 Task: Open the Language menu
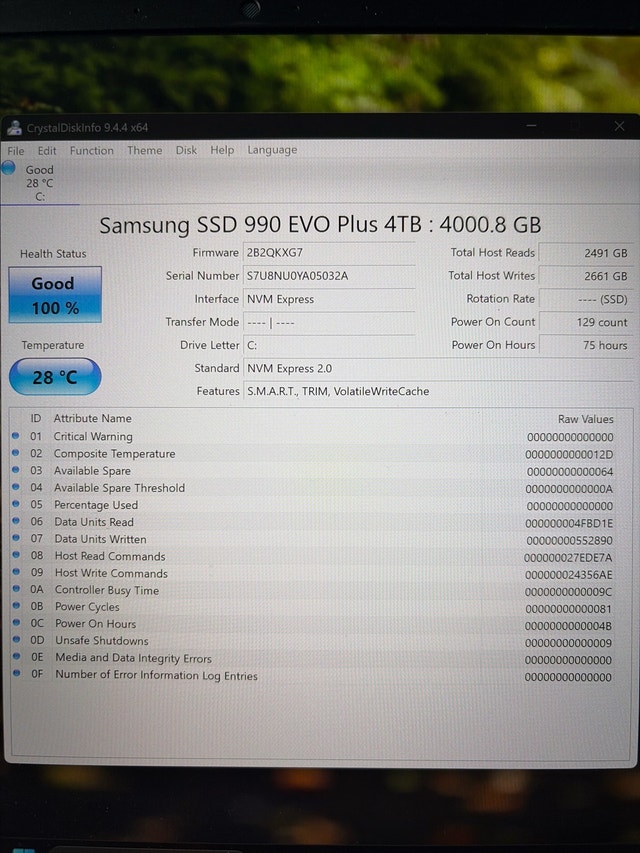[x=272, y=150]
